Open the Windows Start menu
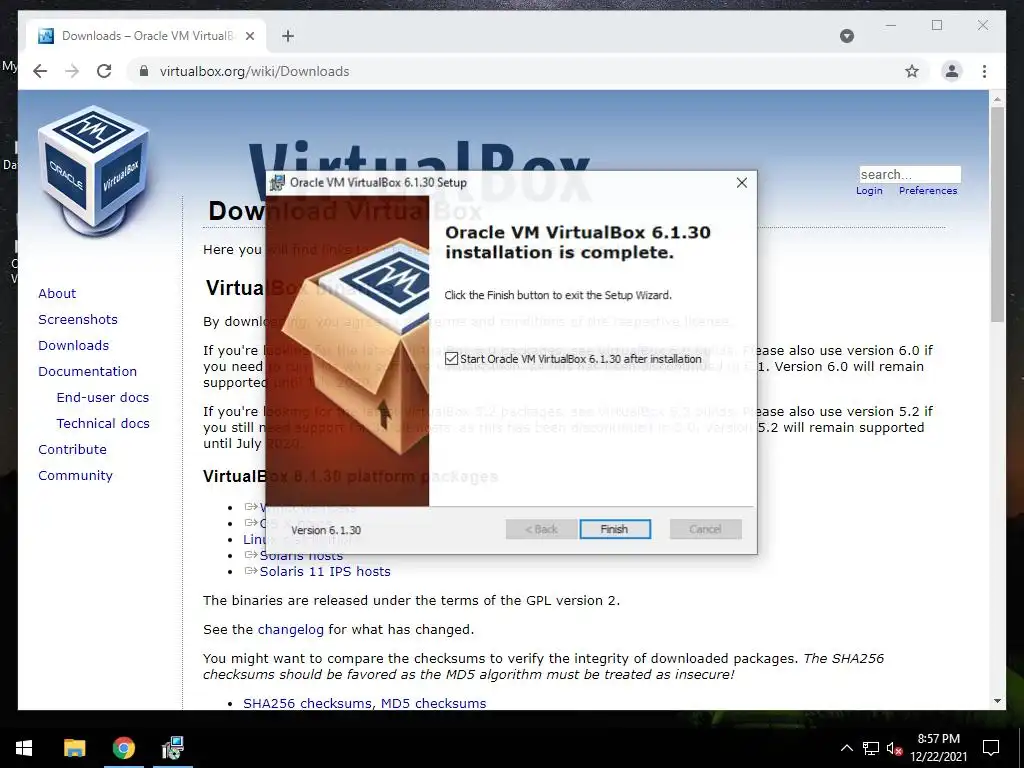Screen dimensions: 1024x768 point(24,748)
